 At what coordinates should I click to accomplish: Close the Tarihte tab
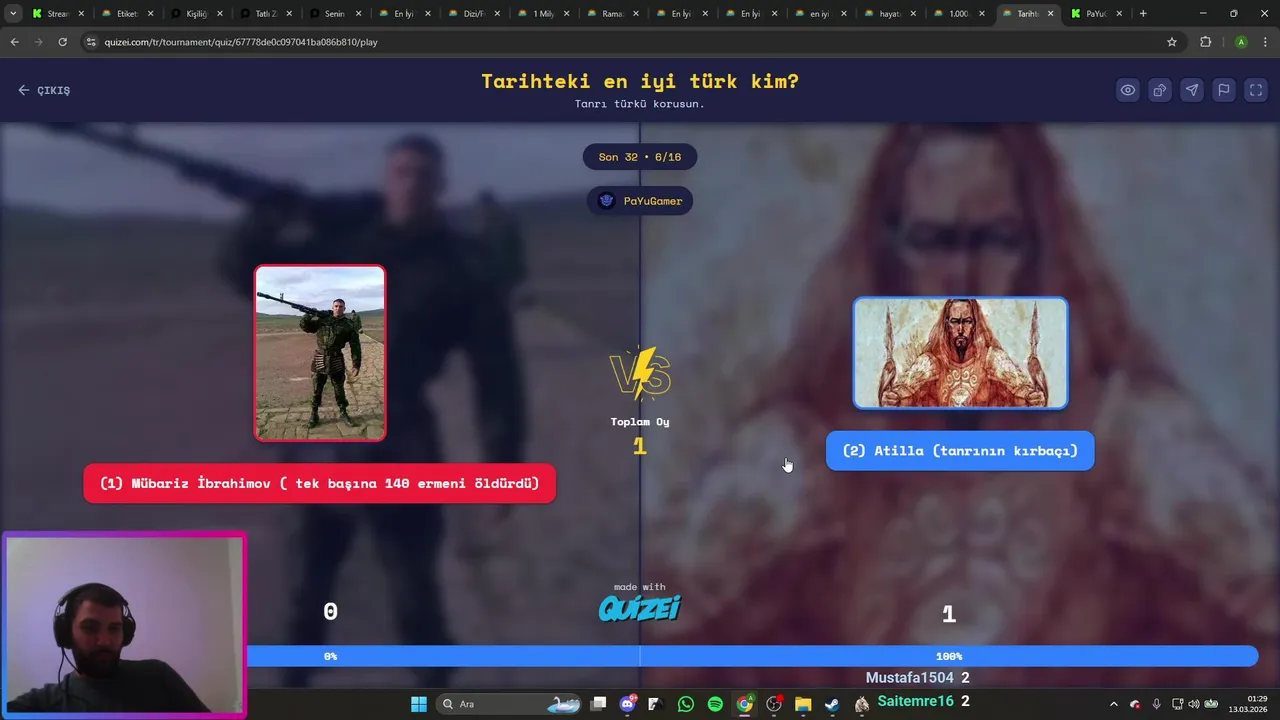[1051, 14]
